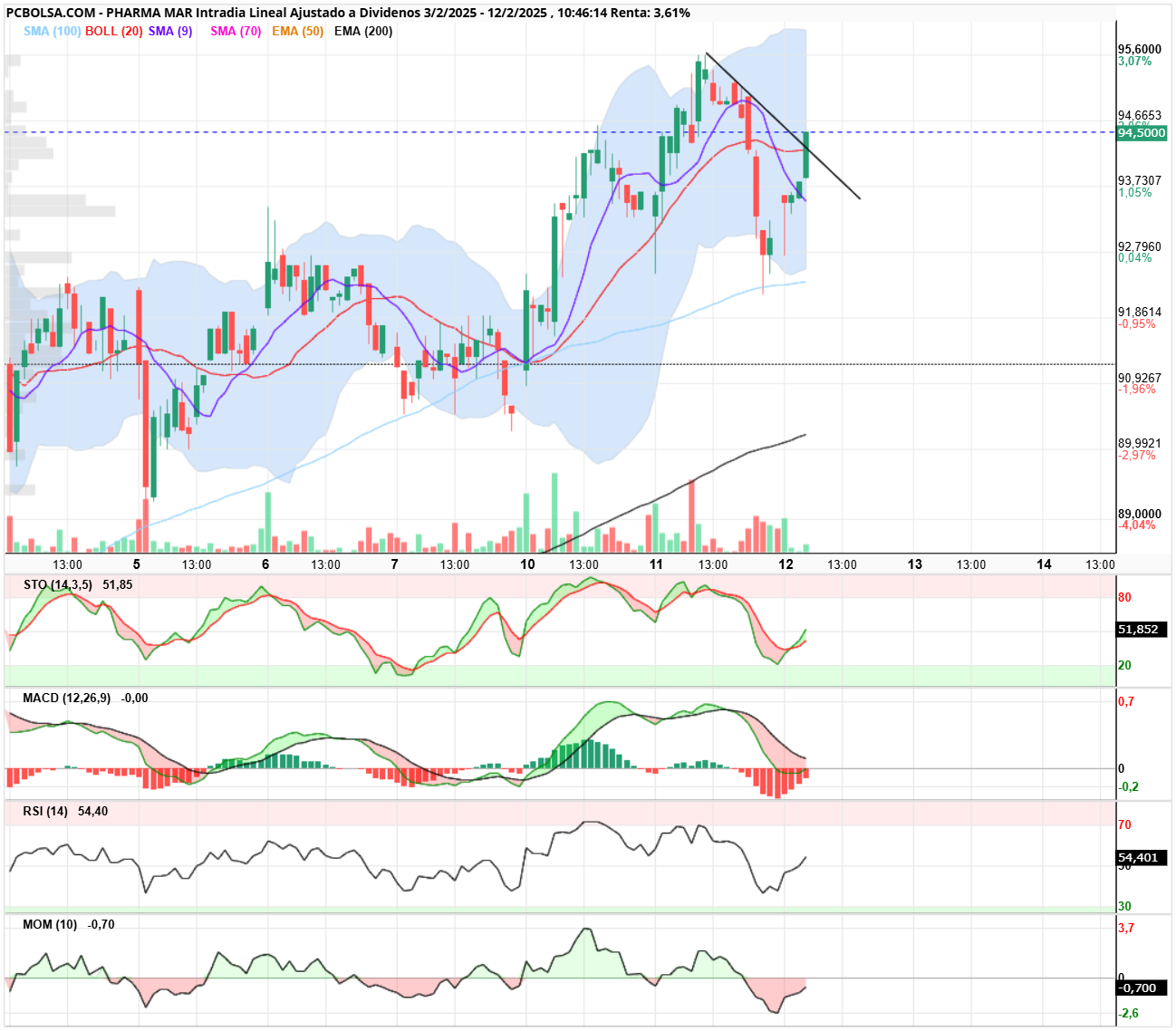Select the 95,6000 price axis label
Screen dimensions: 1176x1031
coord(1140,49)
